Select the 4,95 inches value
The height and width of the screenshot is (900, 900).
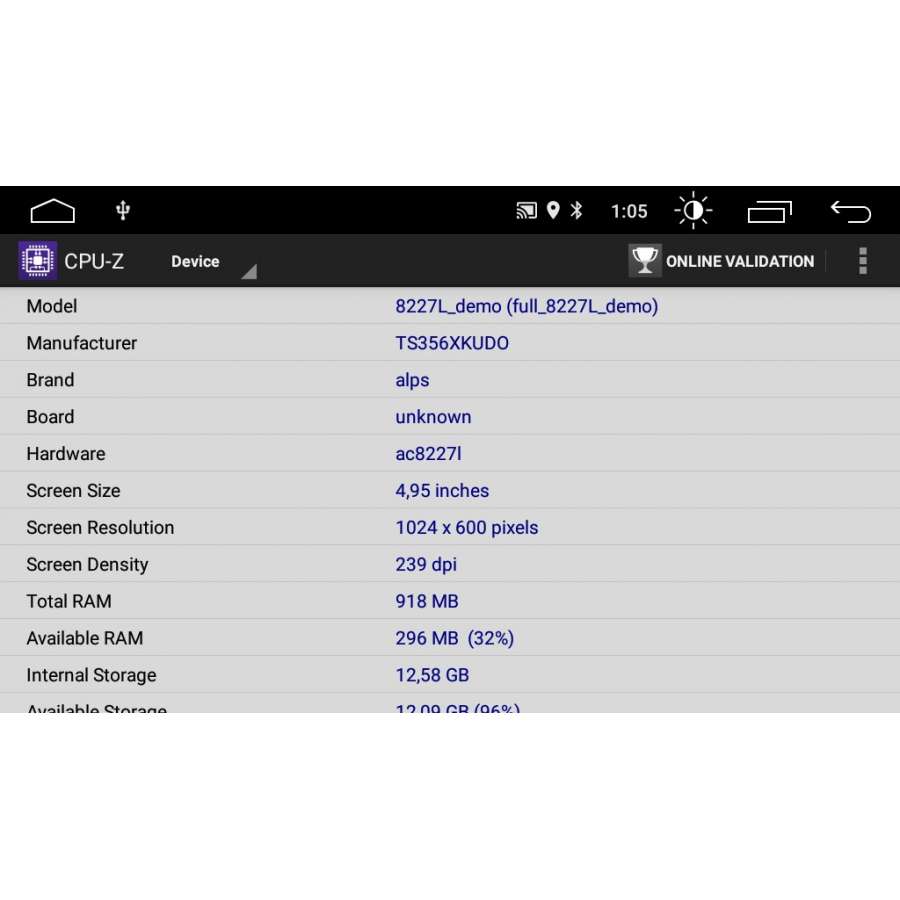pos(442,491)
